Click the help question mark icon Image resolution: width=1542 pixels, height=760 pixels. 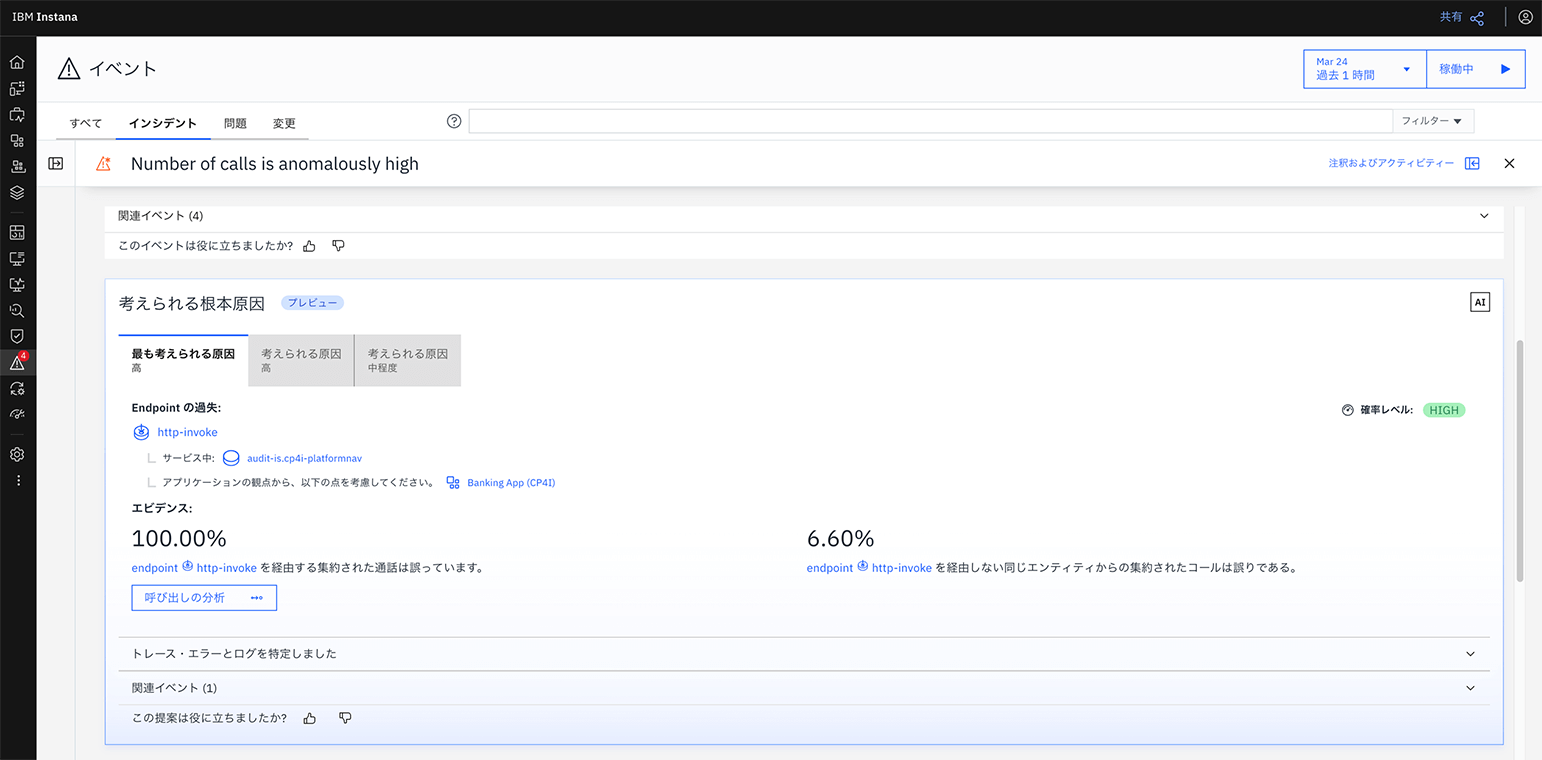[x=454, y=121]
